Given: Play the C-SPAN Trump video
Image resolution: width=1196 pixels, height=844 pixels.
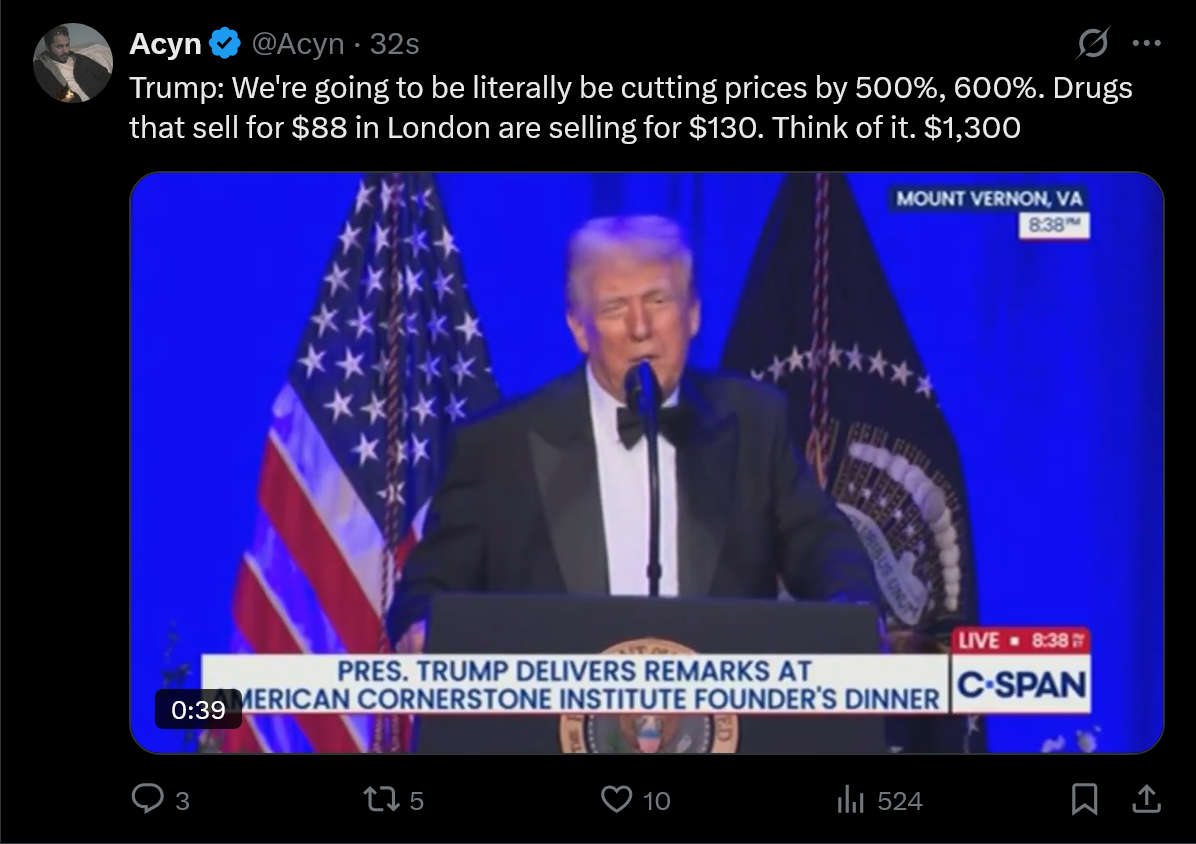Looking at the screenshot, I should (646, 463).
